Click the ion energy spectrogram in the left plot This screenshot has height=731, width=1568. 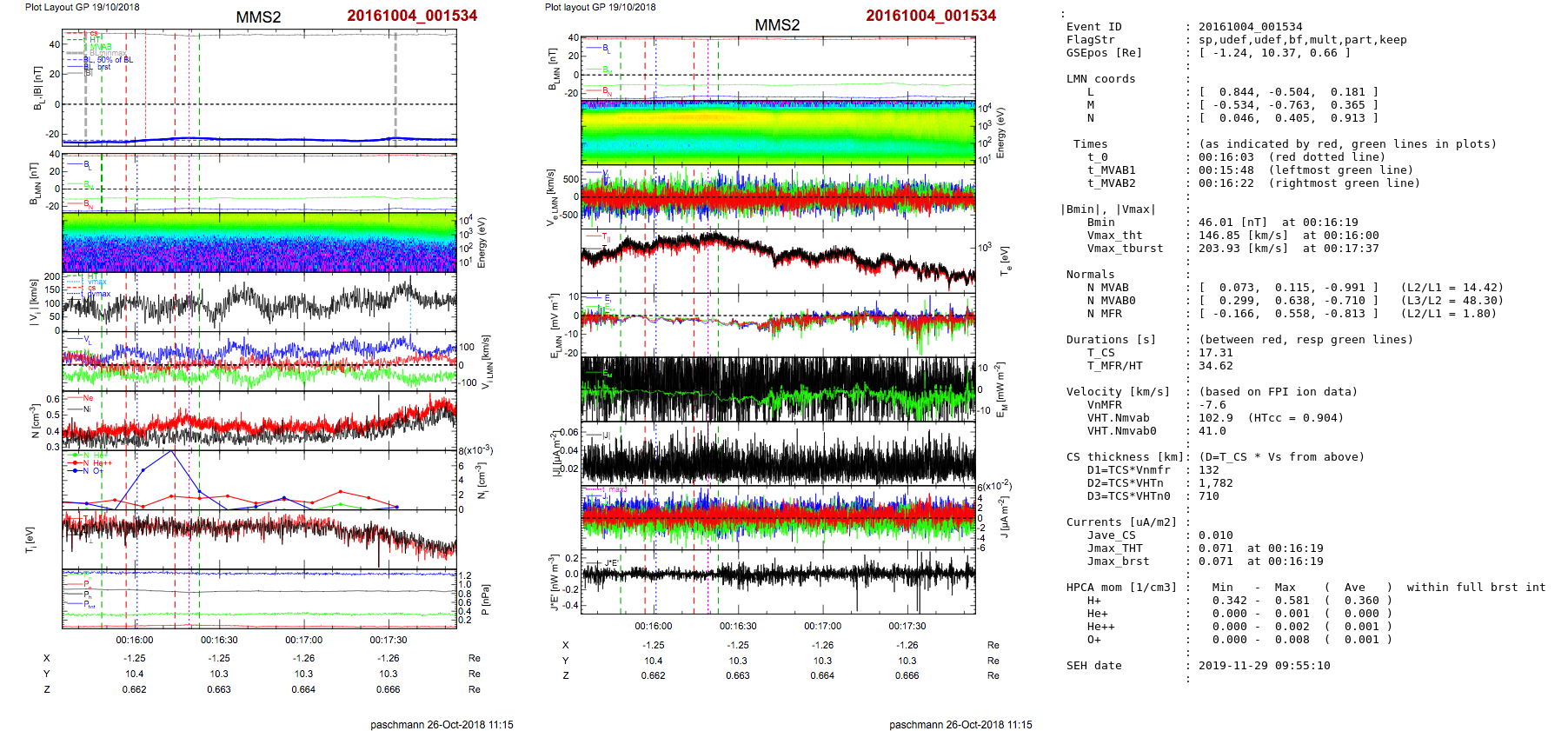[259, 243]
